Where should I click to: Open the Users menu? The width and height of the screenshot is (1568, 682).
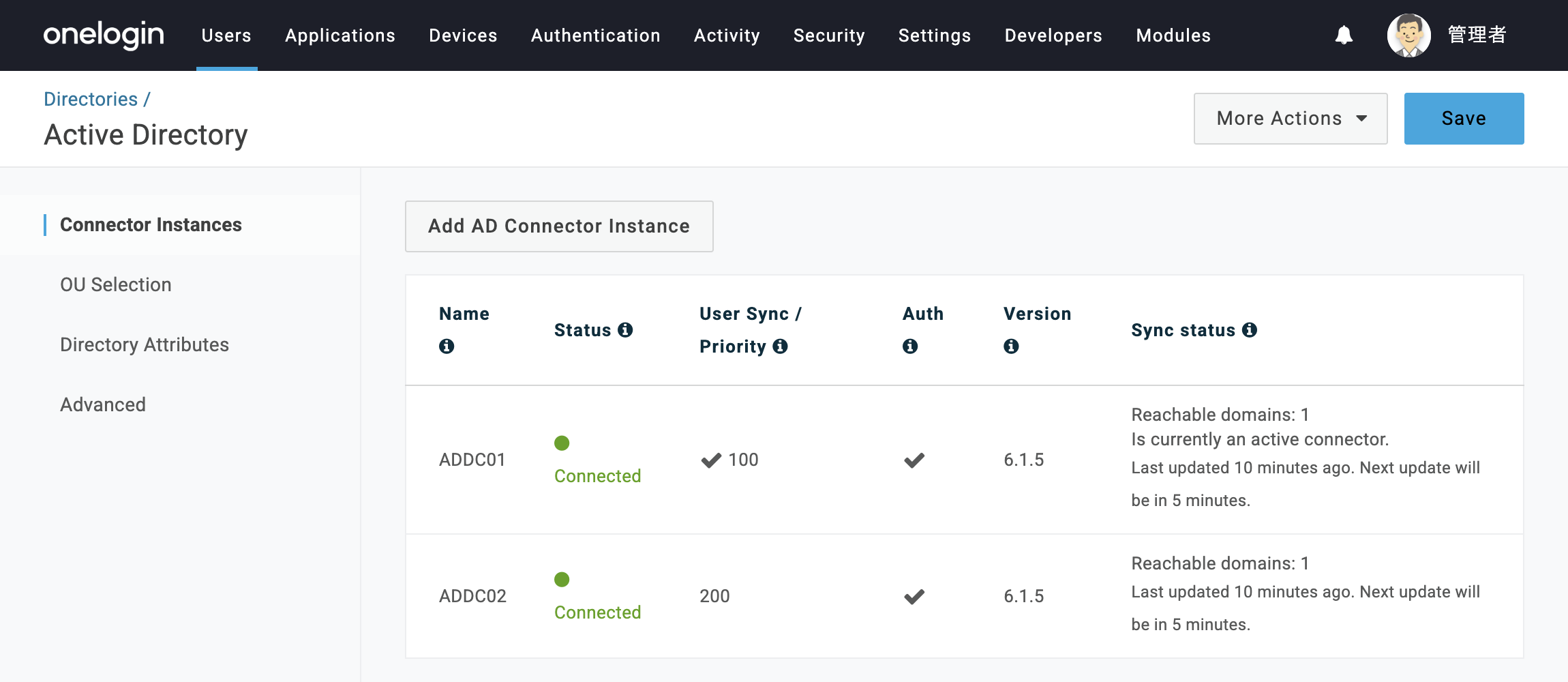coord(226,35)
